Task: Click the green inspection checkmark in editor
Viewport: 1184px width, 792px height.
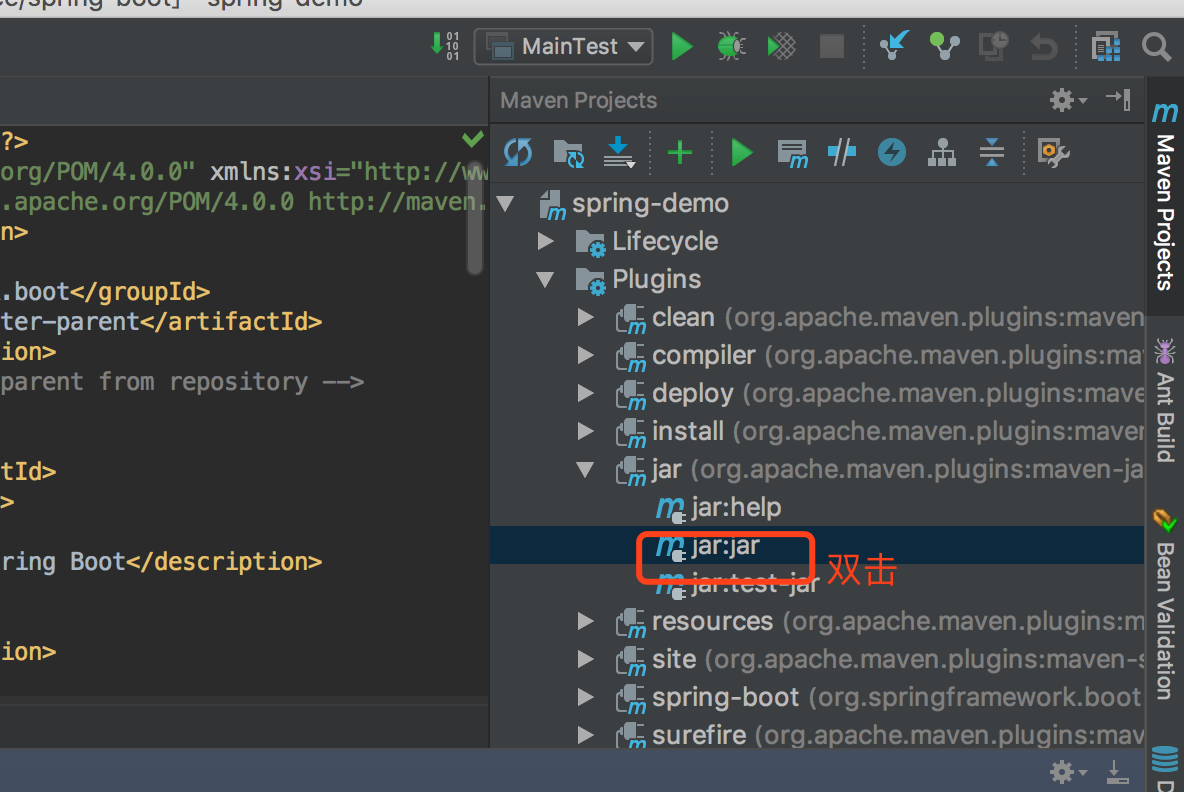Action: click(473, 139)
